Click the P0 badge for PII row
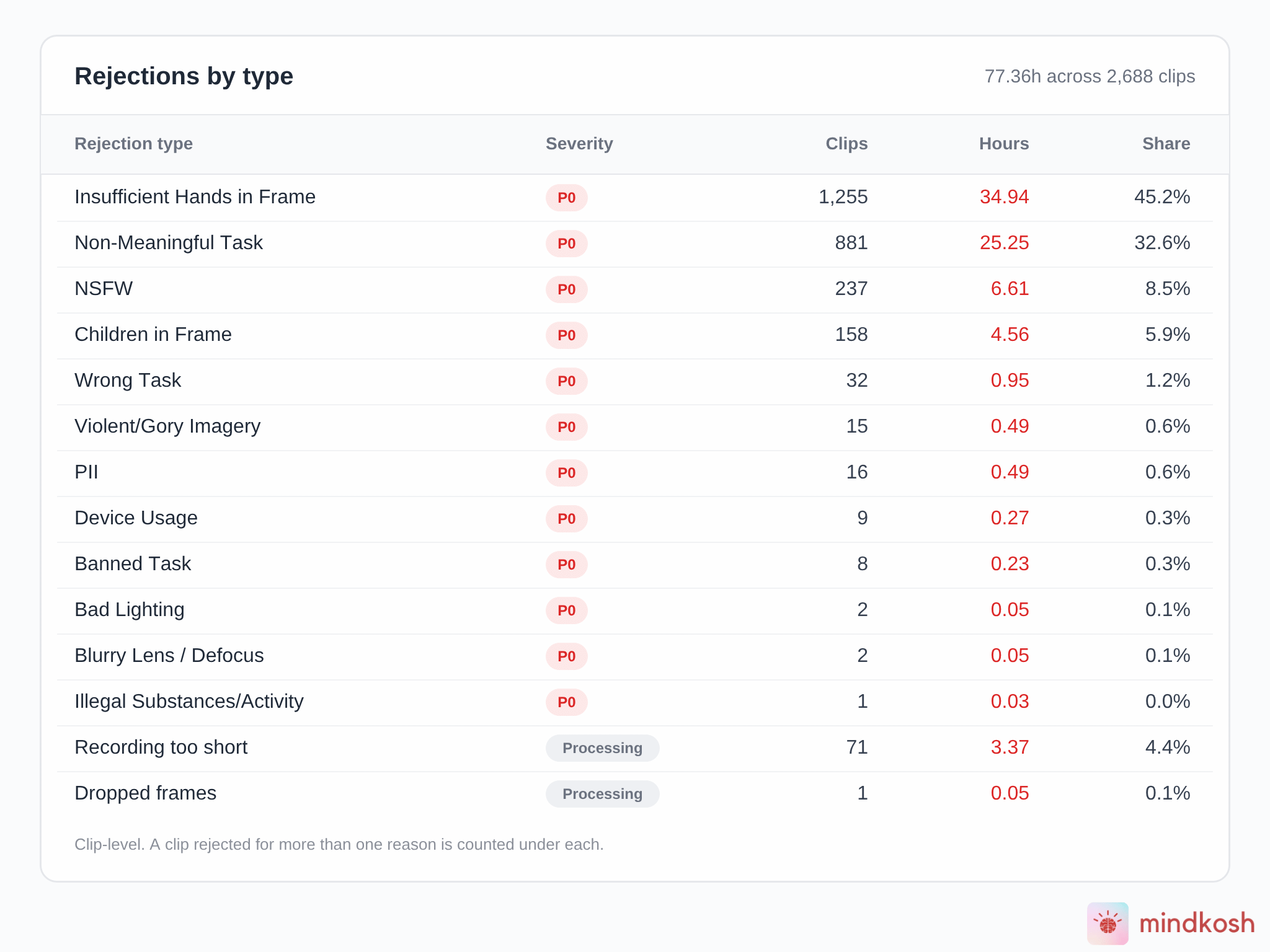The width and height of the screenshot is (1270, 952). (x=567, y=473)
